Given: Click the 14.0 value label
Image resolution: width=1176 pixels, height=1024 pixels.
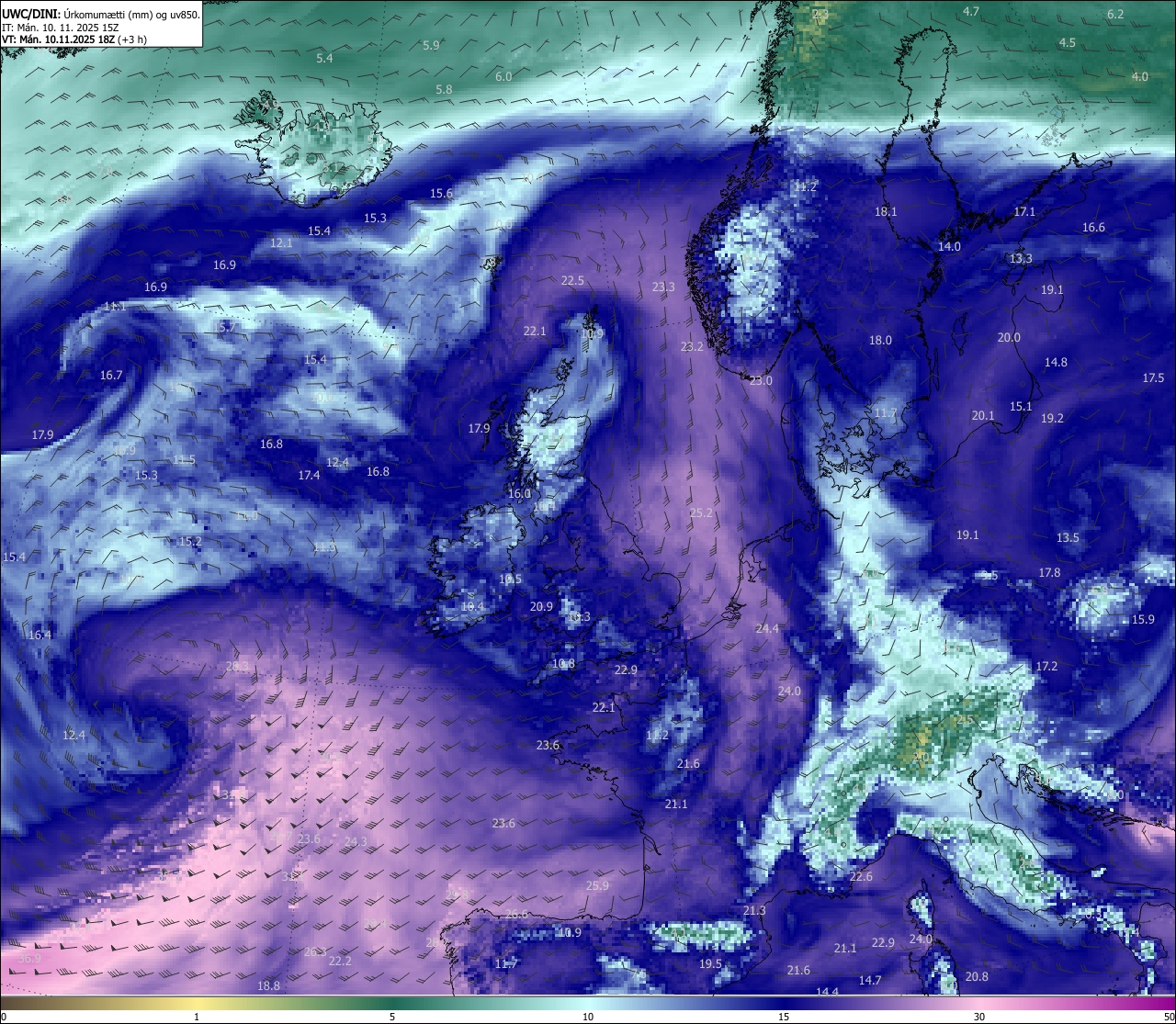Looking at the screenshot, I should 949,246.
